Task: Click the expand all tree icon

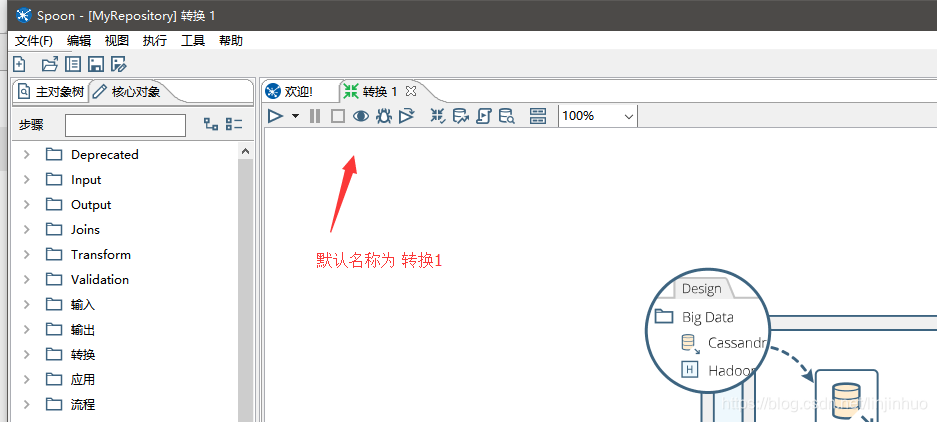Action: 211,124
